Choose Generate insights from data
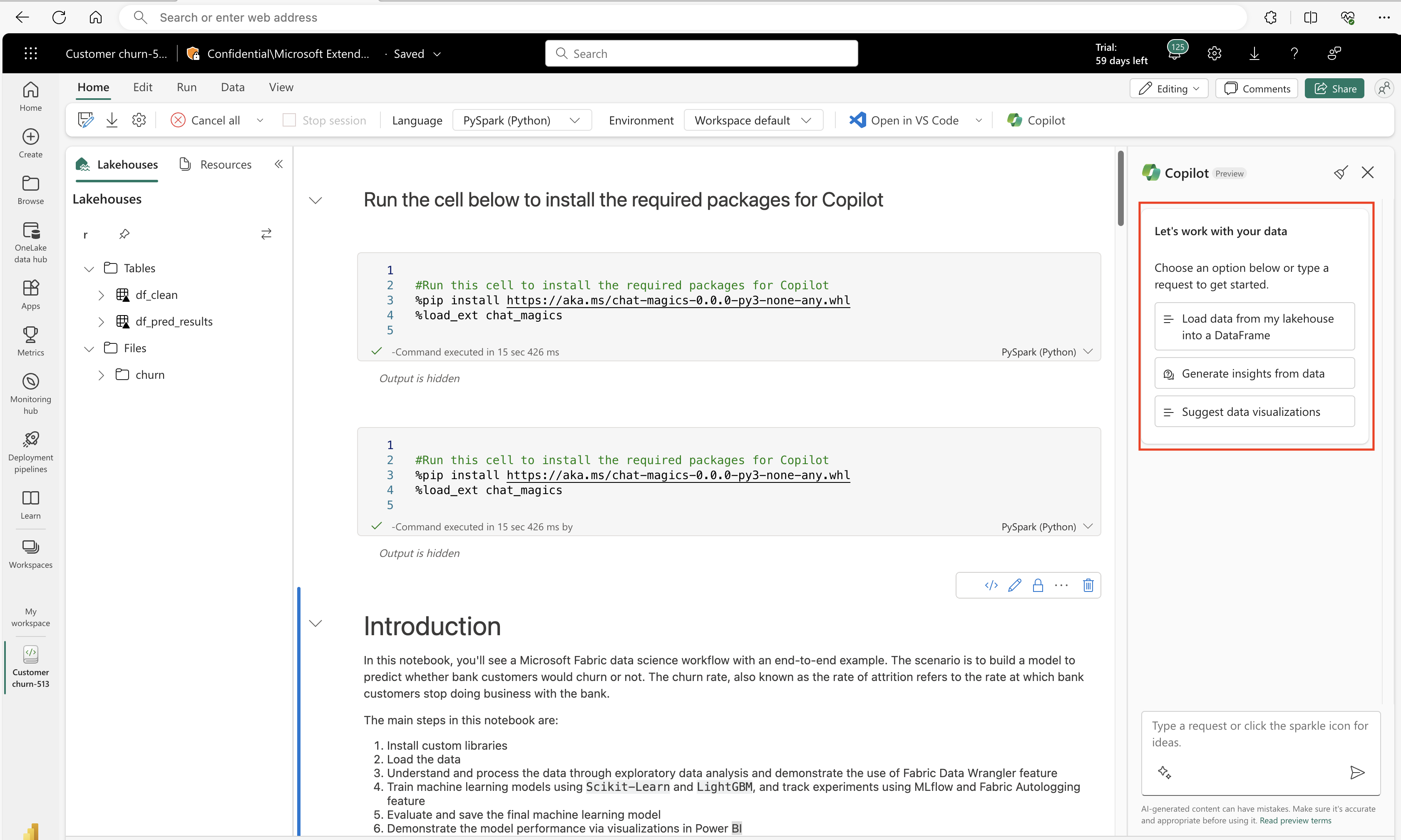The width and height of the screenshot is (1401, 840). 1254,373
